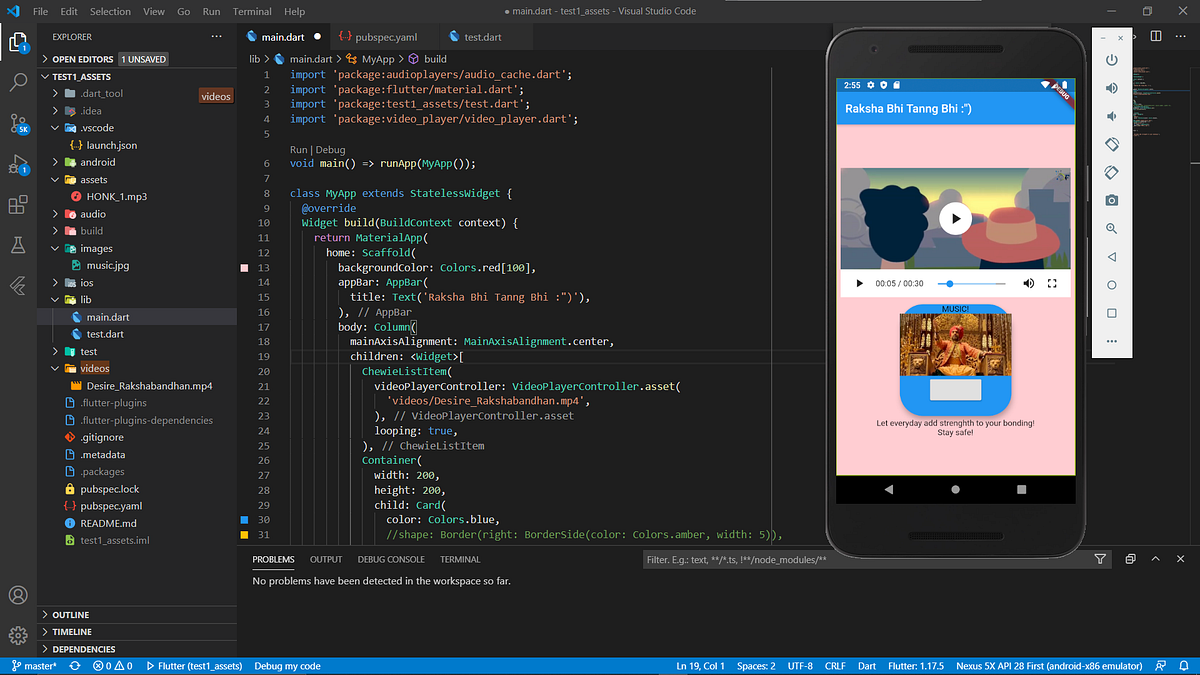1200x675 pixels.
Task: Select Flutter: 1.17.5 in the status bar
Action: (916, 665)
